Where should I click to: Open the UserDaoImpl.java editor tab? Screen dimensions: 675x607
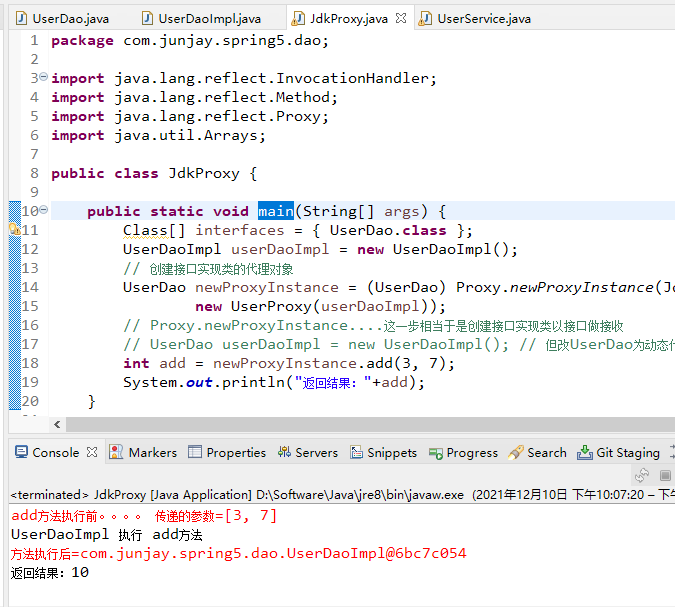pos(201,19)
